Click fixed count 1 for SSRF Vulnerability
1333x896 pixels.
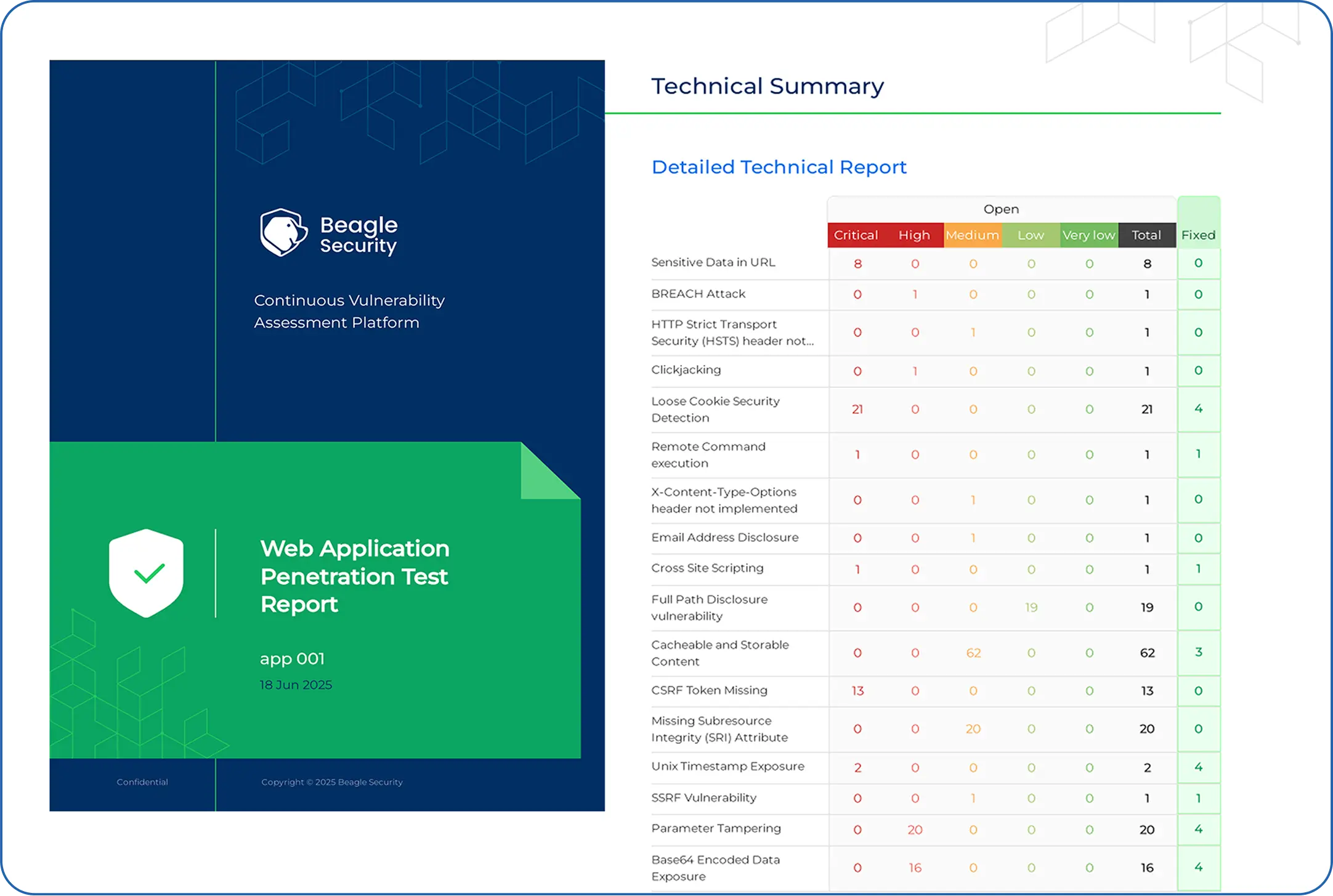point(1198,798)
